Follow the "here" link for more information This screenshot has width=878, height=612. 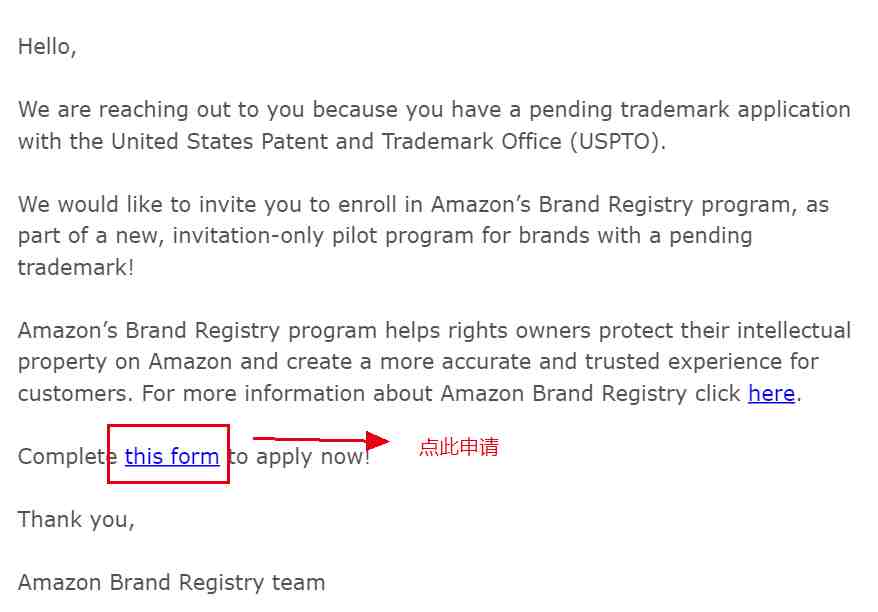coord(771,393)
